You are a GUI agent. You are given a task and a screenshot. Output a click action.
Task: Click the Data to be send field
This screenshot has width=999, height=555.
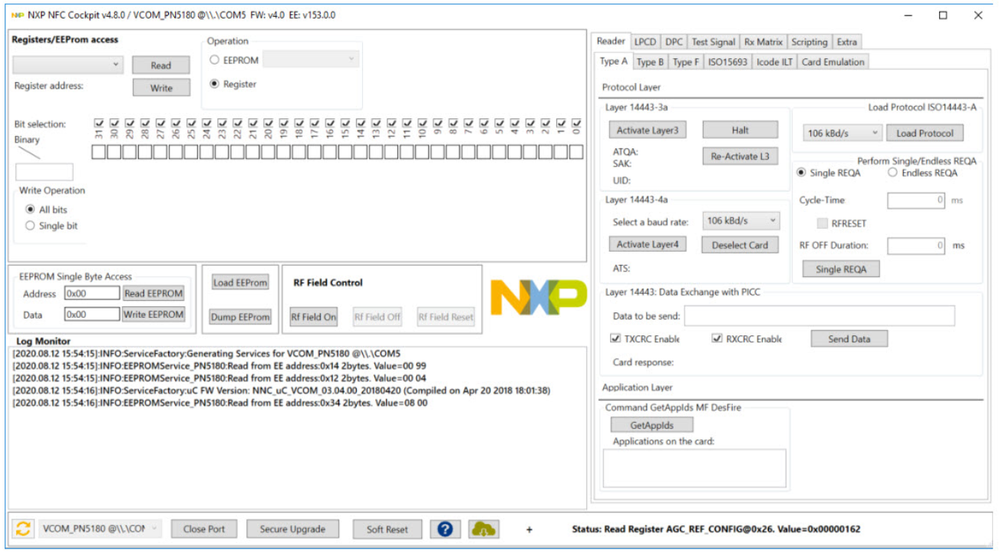point(819,315)
